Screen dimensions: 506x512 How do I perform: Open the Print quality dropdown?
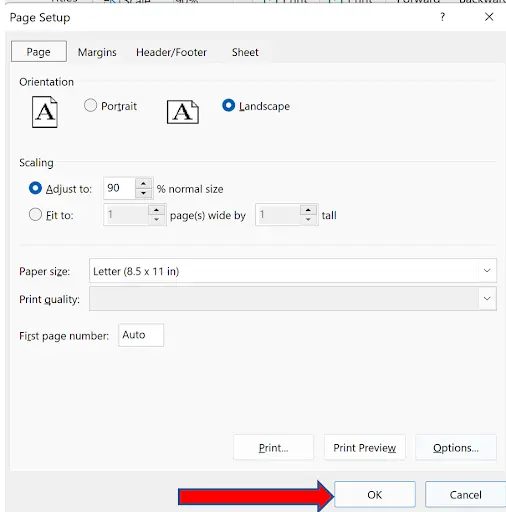click(487, 298)
